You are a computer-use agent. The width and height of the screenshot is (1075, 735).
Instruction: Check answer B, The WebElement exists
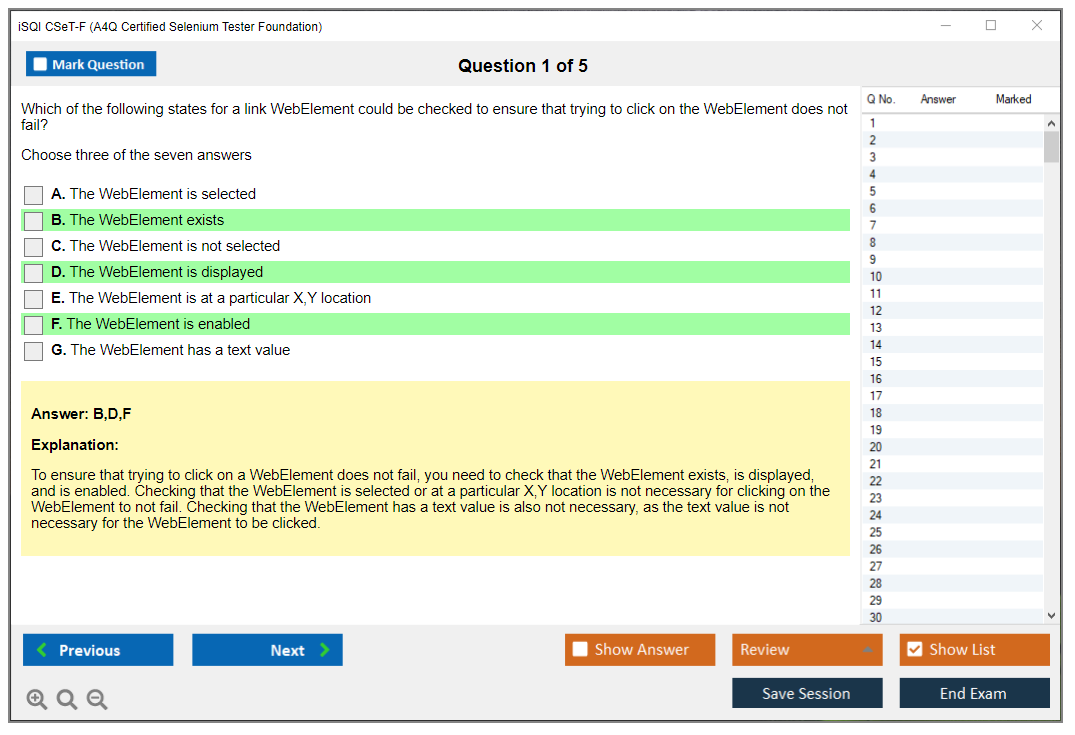pos(34,221)
